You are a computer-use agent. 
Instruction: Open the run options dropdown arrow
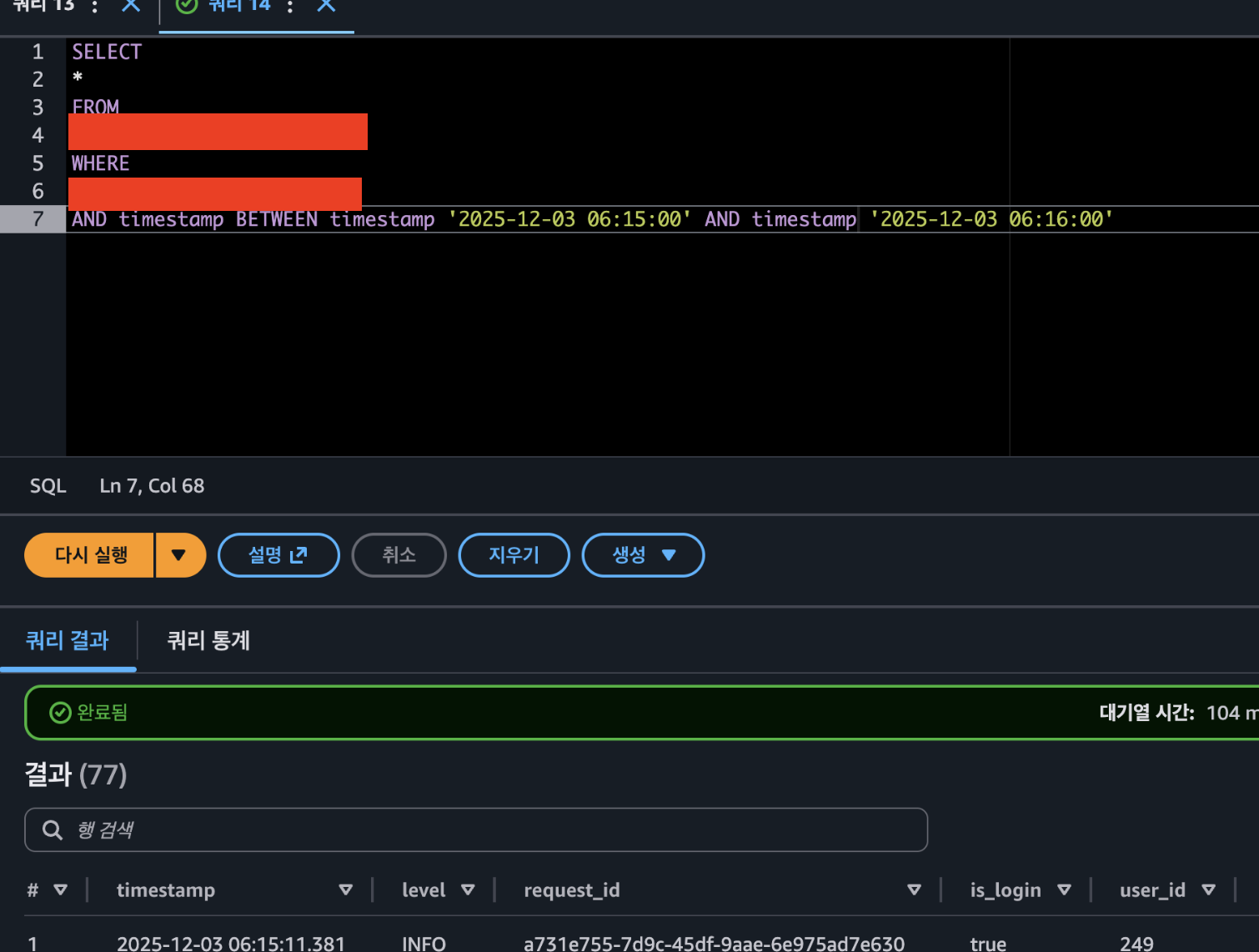(180, 555)
